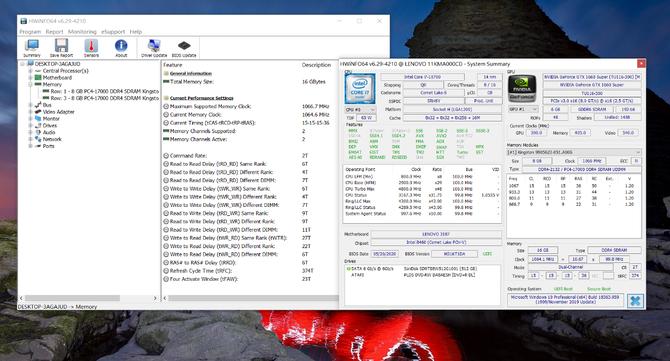Open the Kingston memory module dropdown

coord(574,152)
